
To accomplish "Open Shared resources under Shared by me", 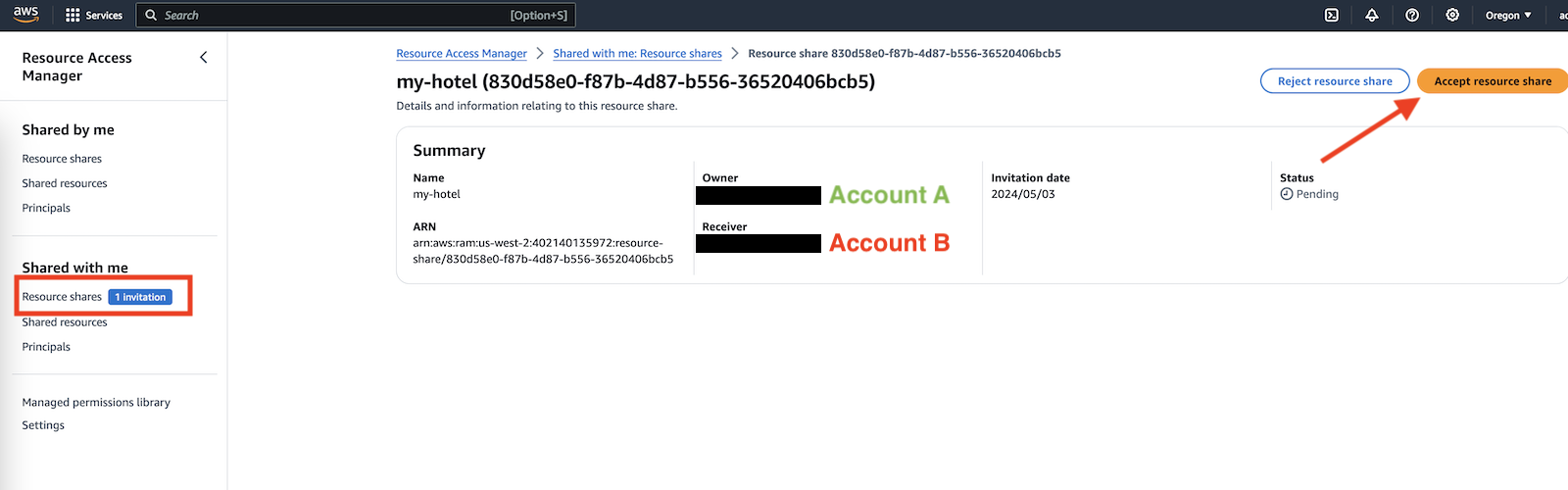I will [65, 183].
